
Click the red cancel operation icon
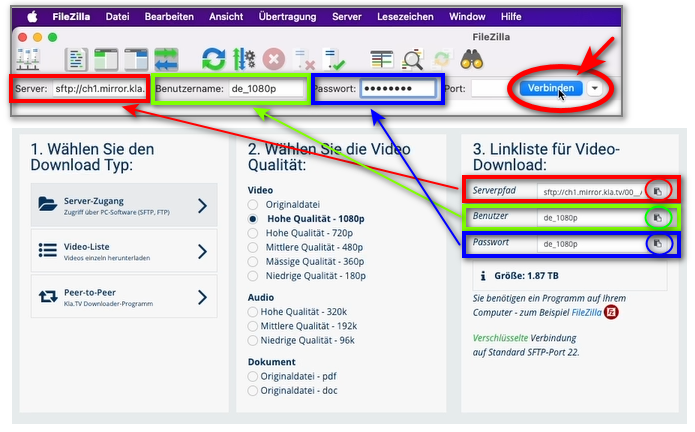coord(273,60)
